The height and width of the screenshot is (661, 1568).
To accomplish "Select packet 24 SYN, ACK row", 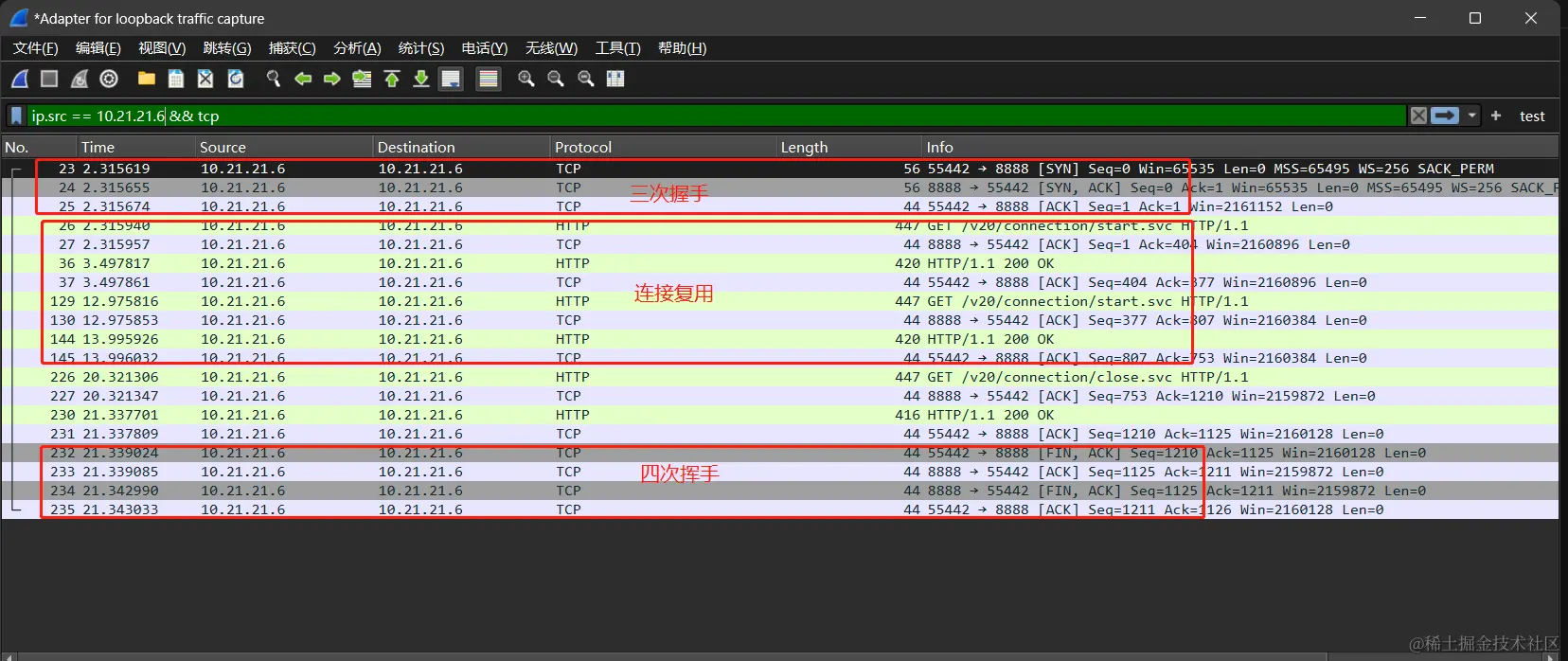I will [780, 188].
